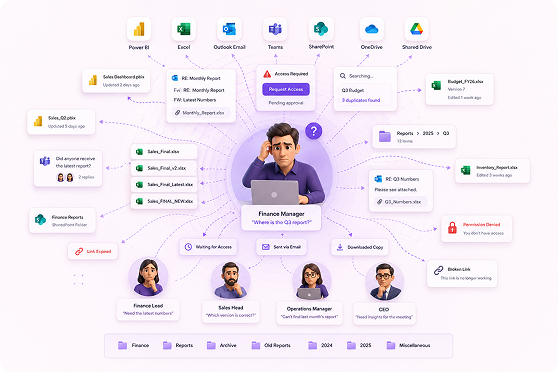Click the Waiting for Access chip
This screenshot has width=558, height=372.
(x=208, y=247)
